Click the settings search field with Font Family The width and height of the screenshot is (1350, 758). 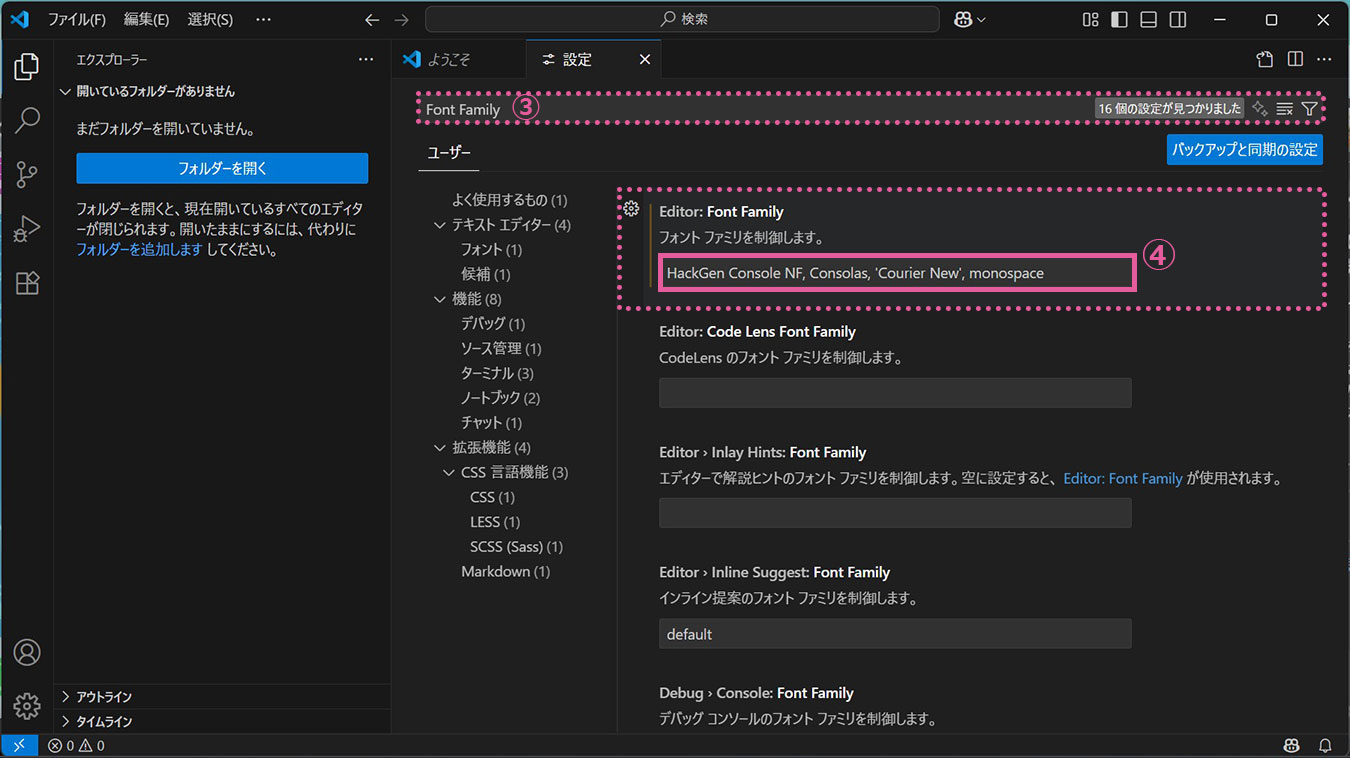755,109
